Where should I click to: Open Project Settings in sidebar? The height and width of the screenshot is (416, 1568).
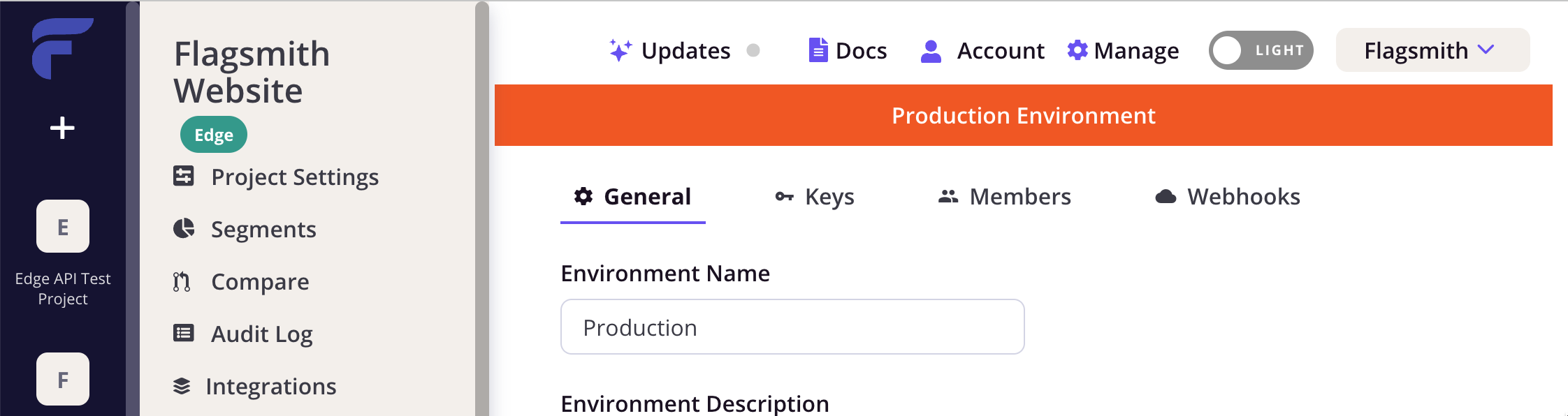277,177
